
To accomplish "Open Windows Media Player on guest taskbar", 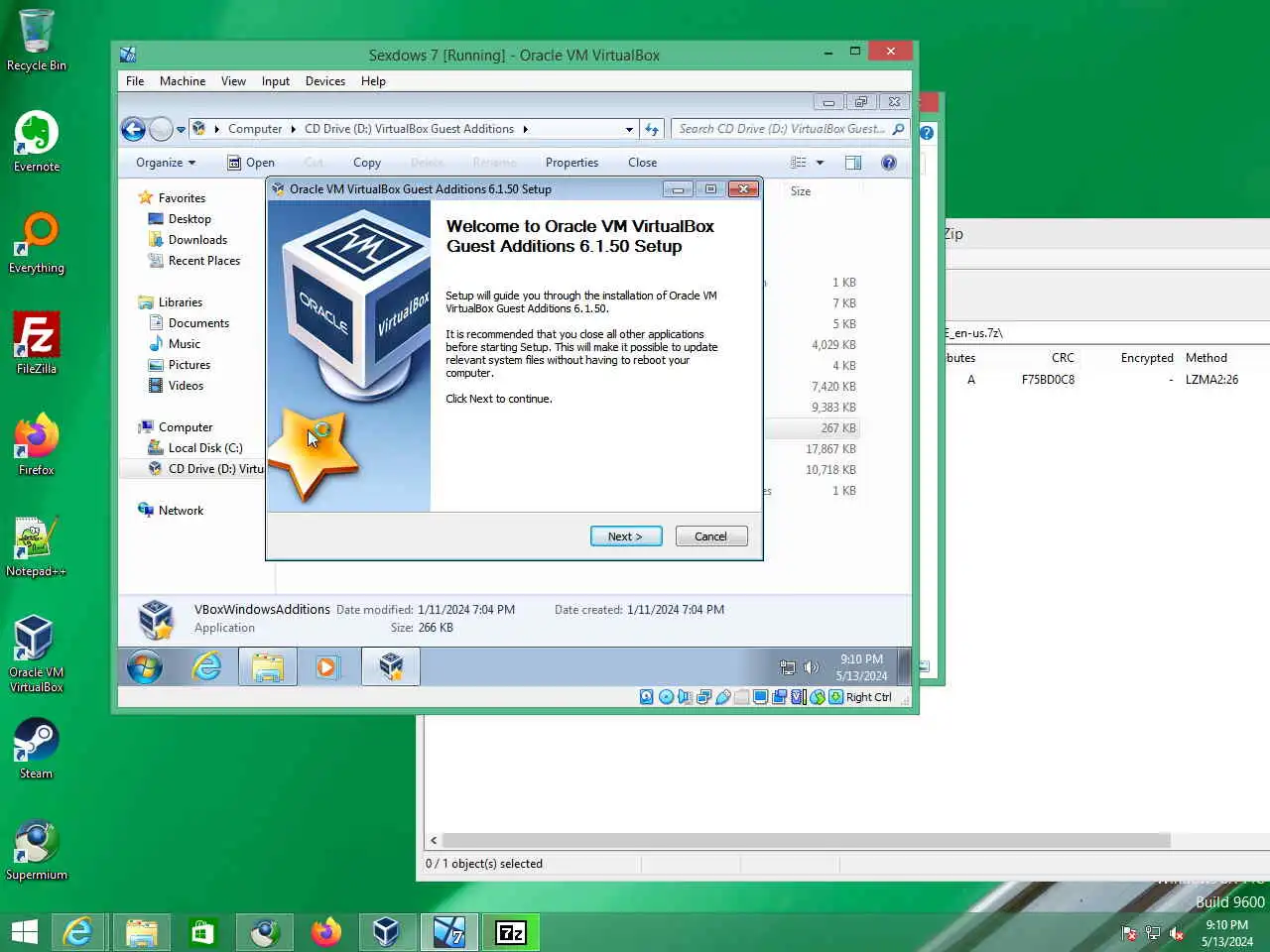I will [326, 667].
